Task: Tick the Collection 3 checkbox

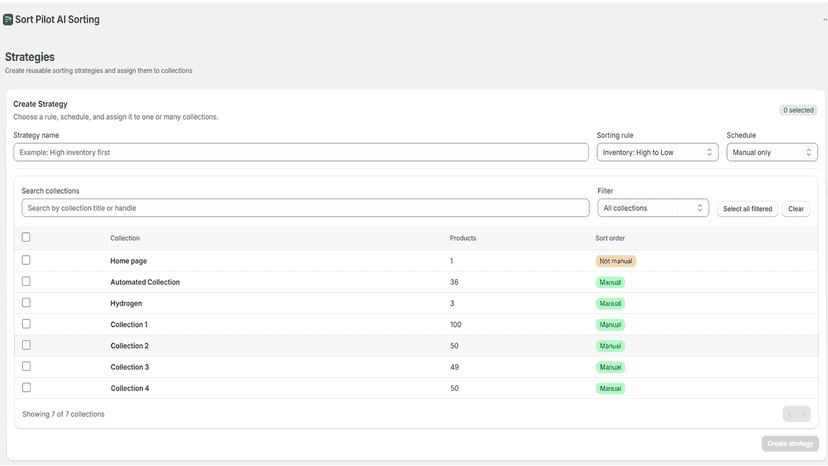Action: coord(26,366)
